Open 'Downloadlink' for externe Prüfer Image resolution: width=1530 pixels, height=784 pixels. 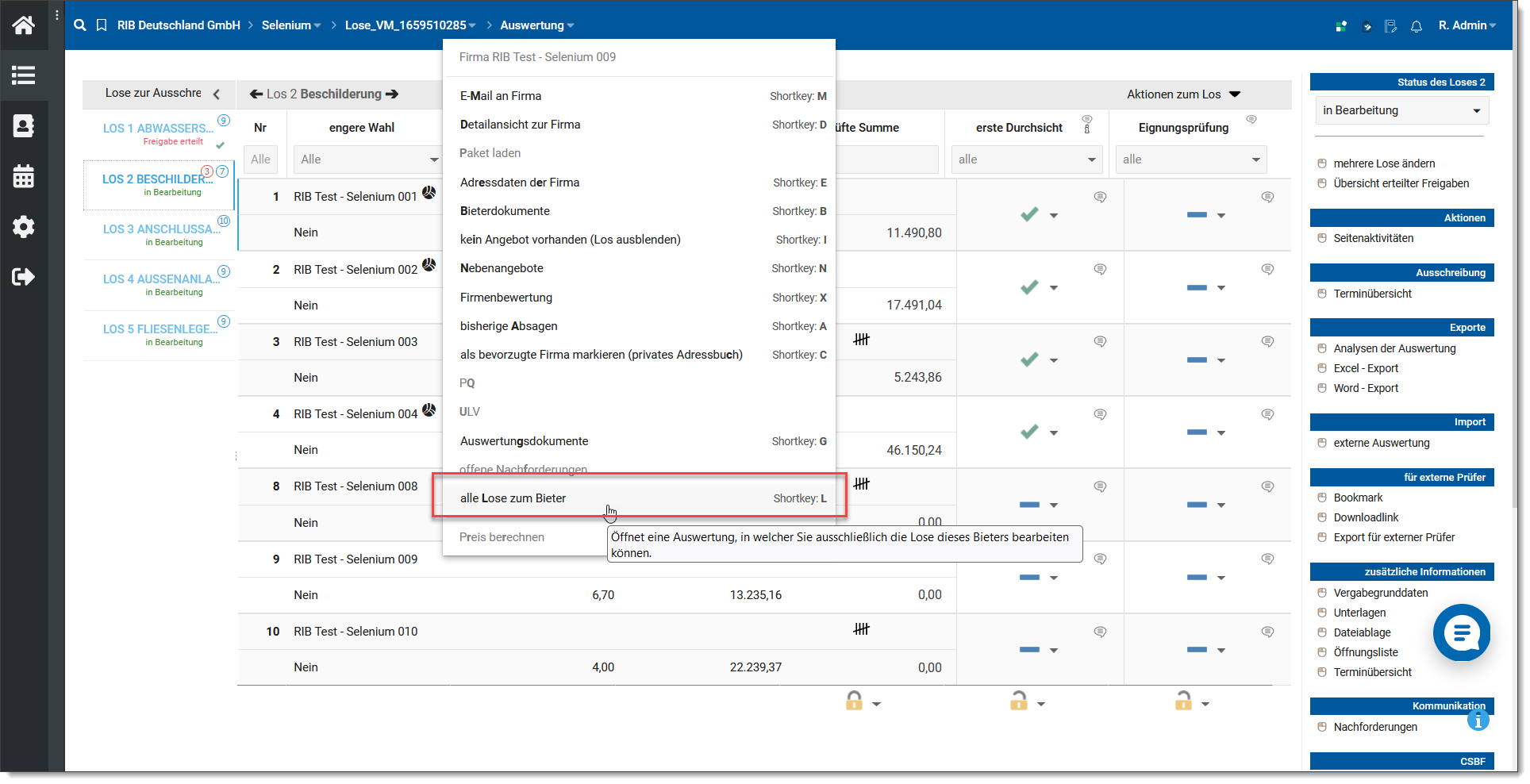click(1366, 517)
